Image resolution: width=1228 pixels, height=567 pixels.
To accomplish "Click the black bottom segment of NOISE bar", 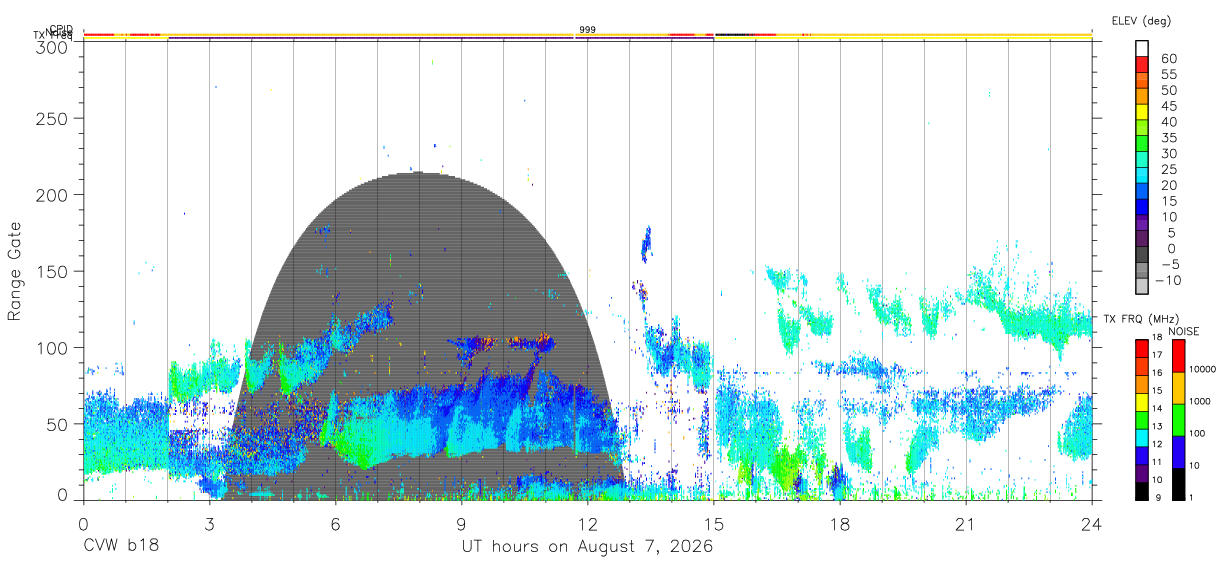I will pyautogui.click(x=1178, y=484).
